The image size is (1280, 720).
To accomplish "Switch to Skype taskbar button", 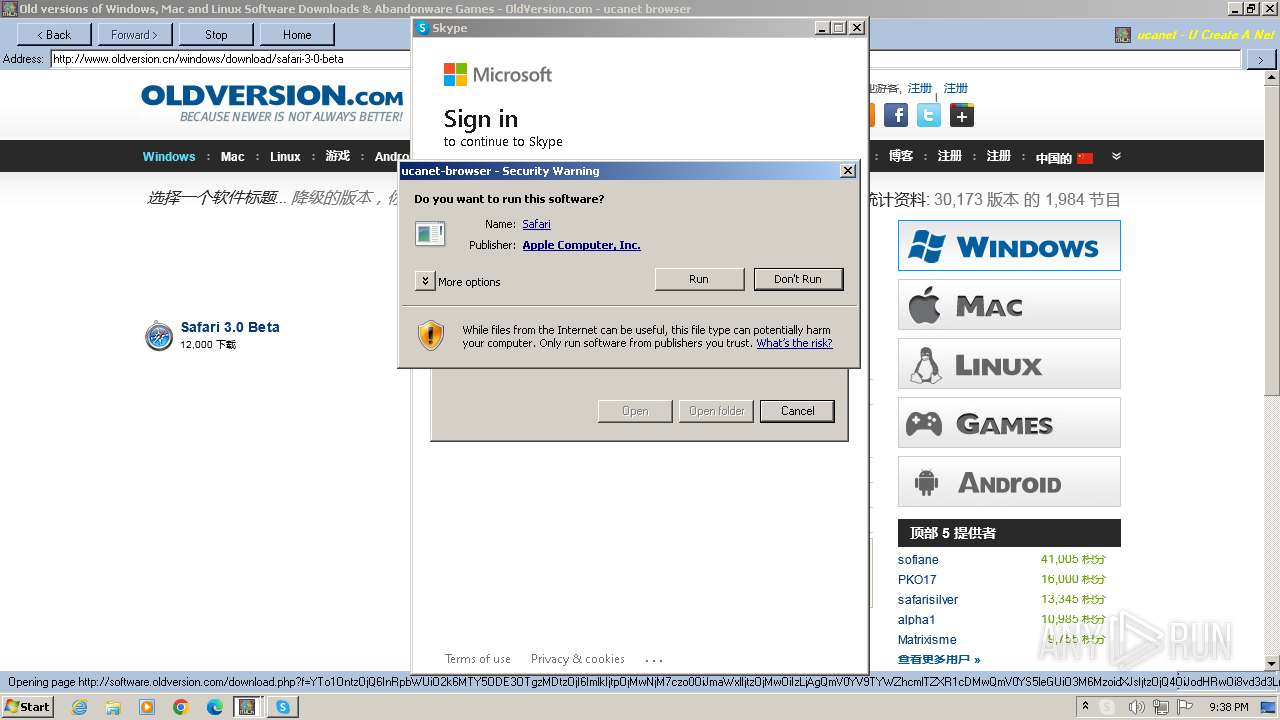I will pos(283,707).
